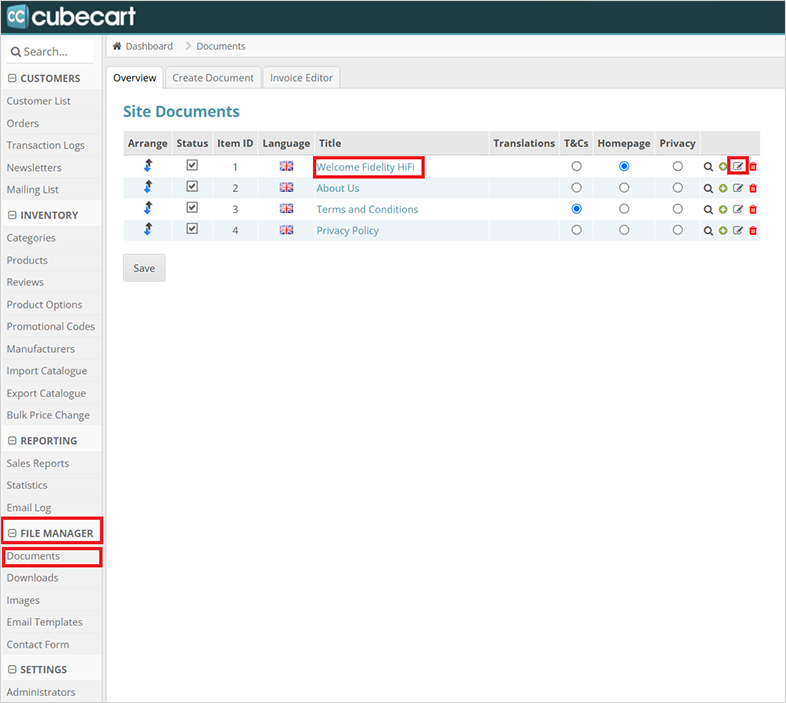The image size is (786, 703).
Task: Select Privacy radio for Privacy Policy row
Action: 678,230
